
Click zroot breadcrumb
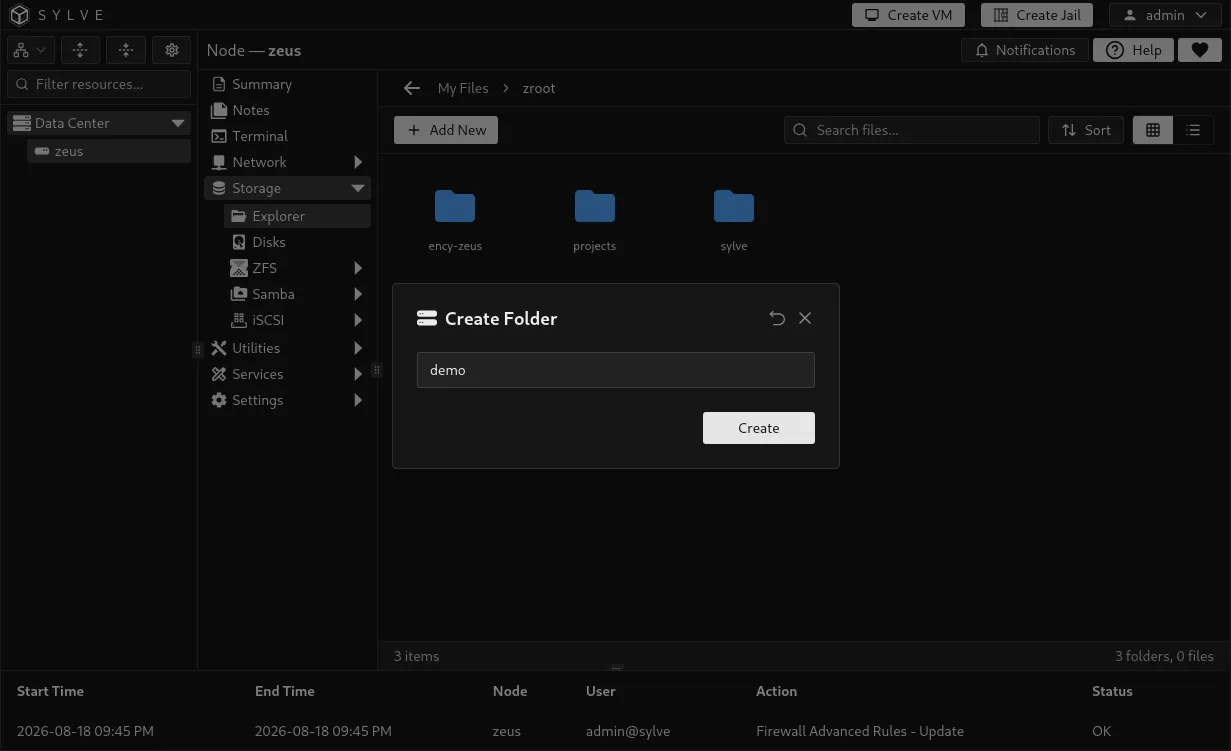point(539,88)
